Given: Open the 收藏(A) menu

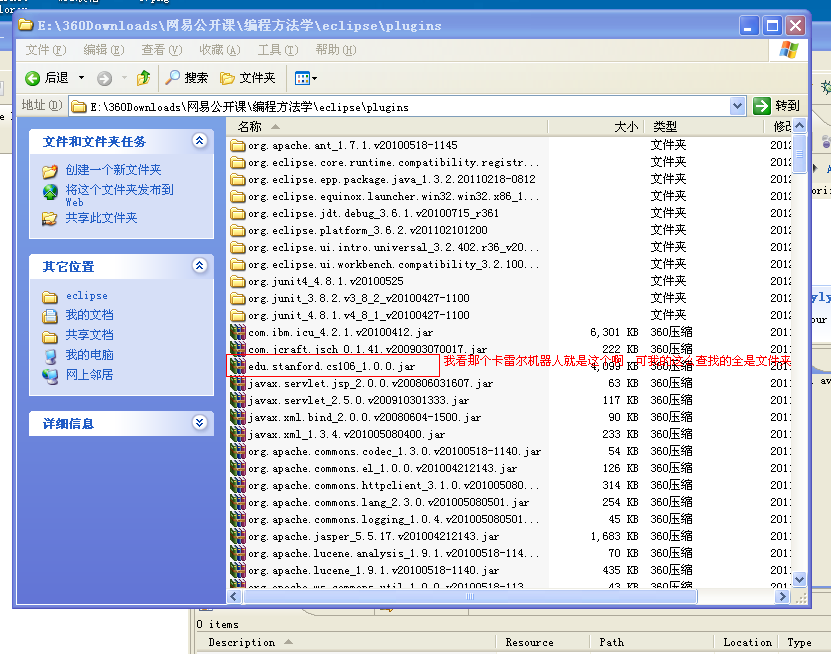Looking at the screenshot, I should (x=219, y=50).
